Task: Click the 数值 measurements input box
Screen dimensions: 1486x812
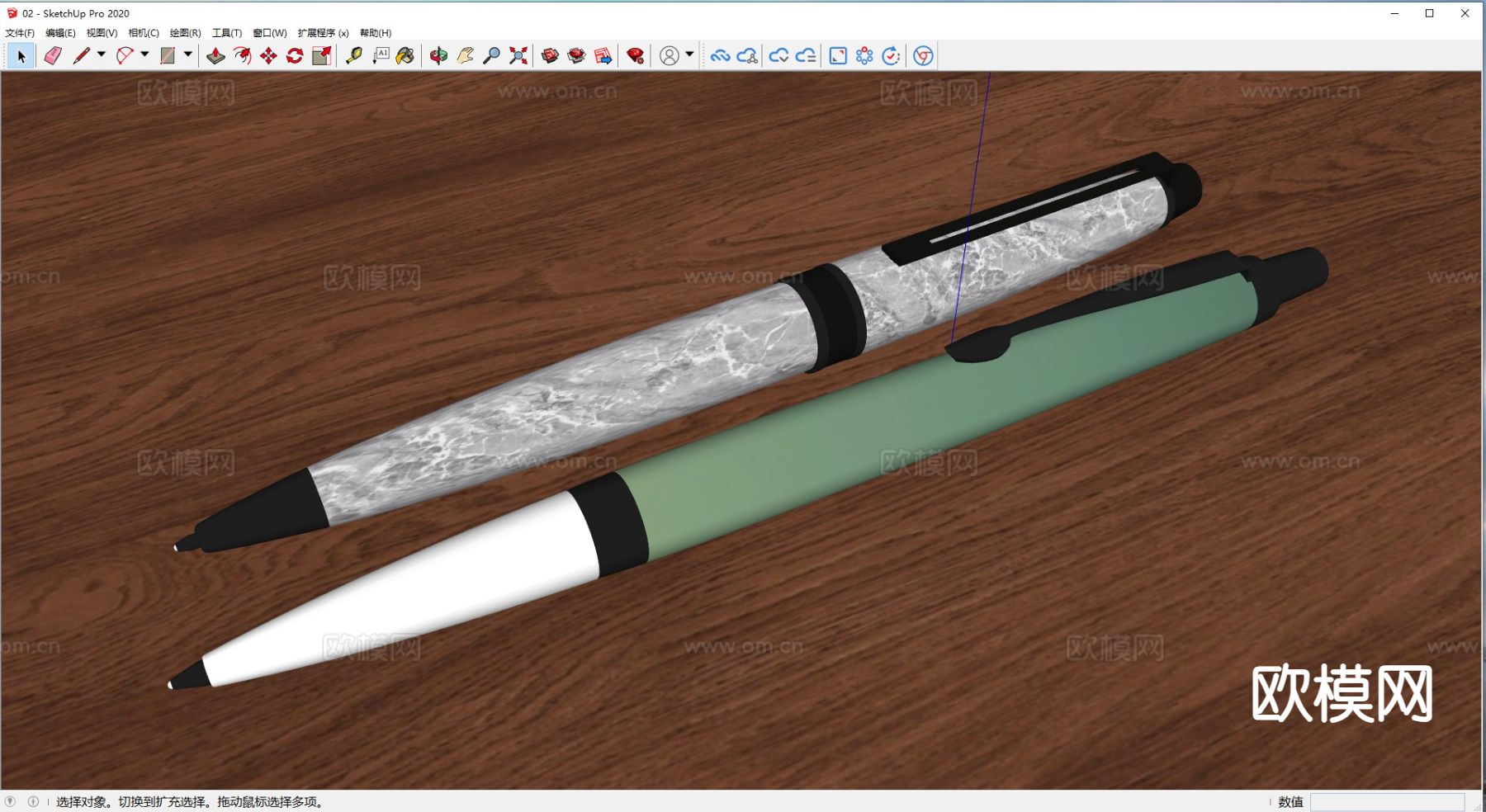Action: [x=1387, y=802]
